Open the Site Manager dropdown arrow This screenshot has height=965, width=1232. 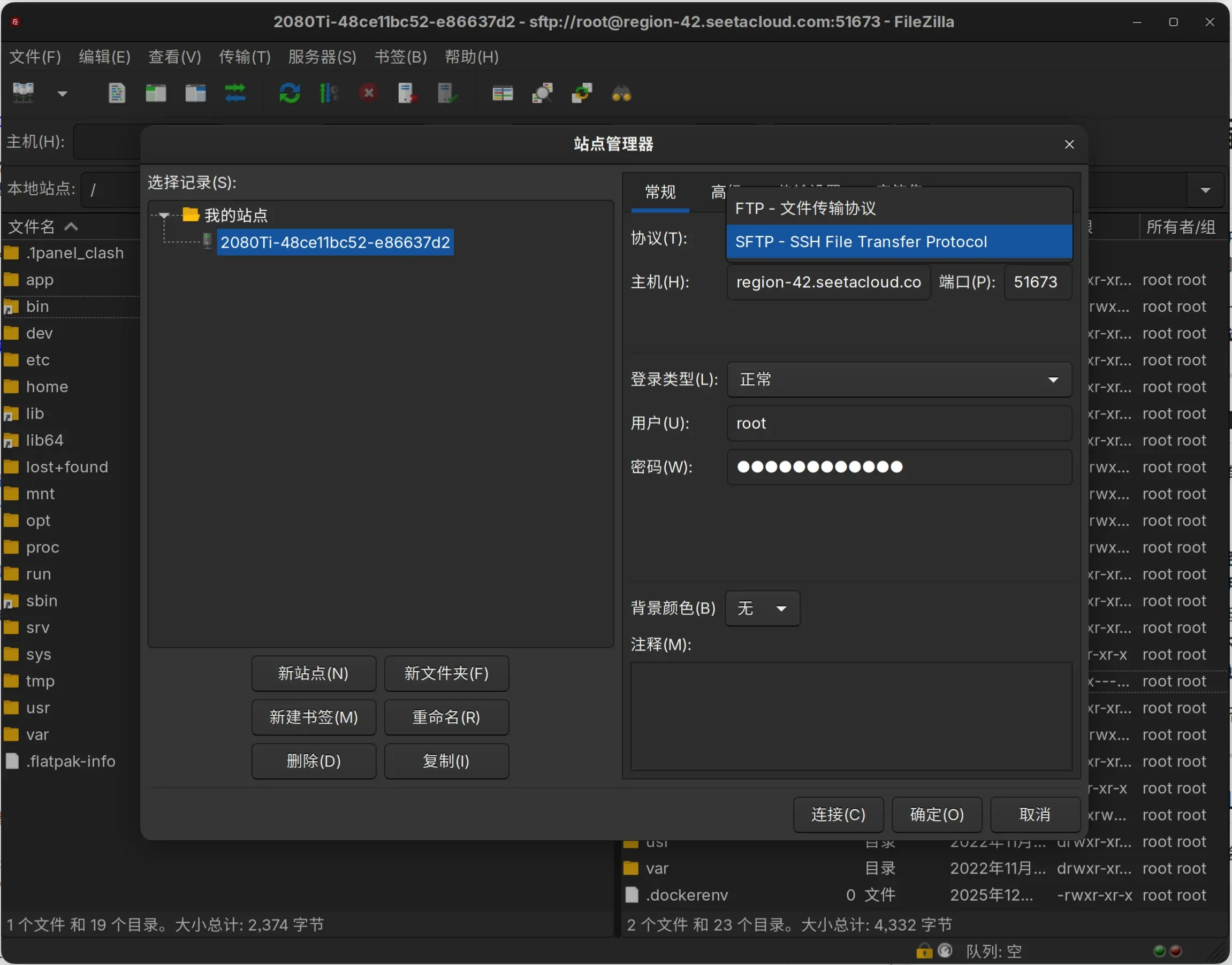(62, 93)
